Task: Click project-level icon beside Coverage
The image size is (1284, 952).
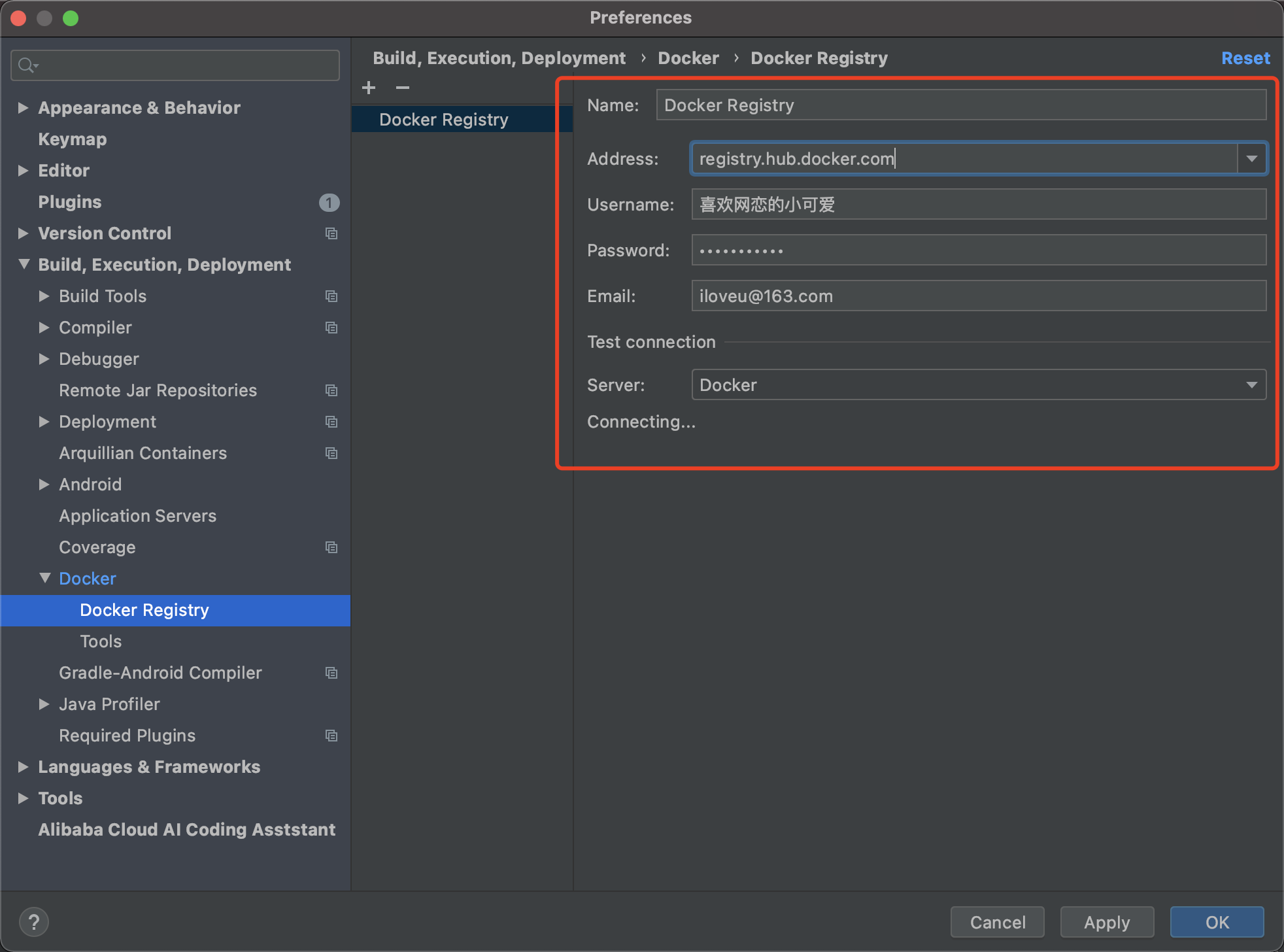Action: click(331, 547)
